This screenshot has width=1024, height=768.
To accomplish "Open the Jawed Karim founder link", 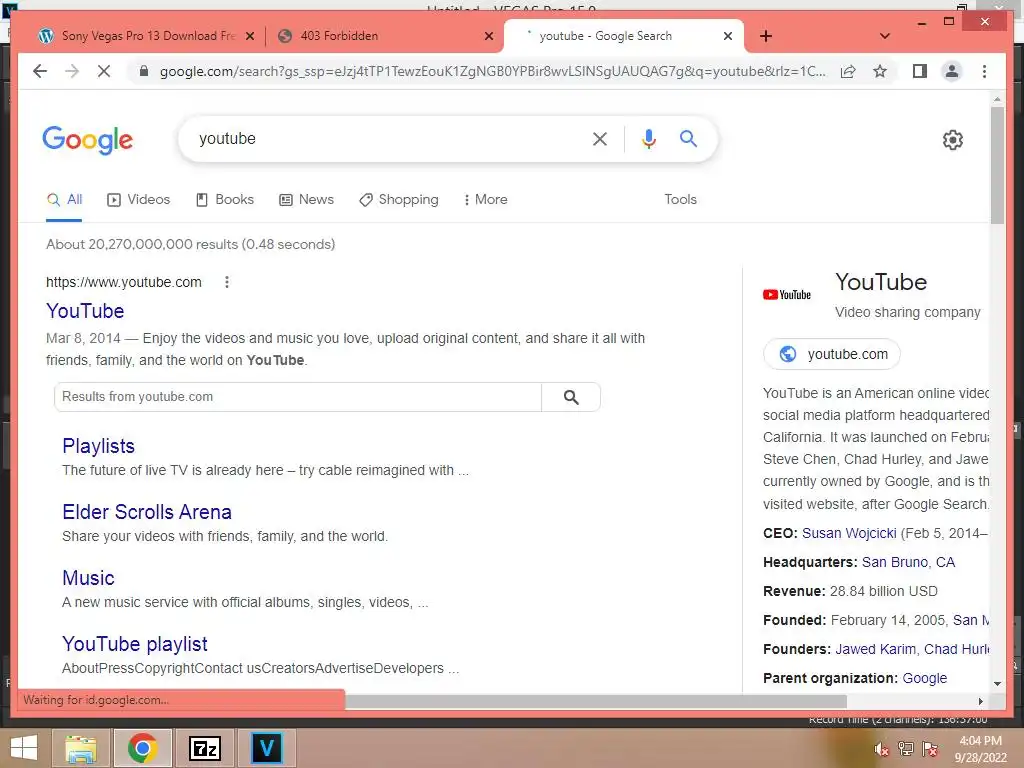I will point(875,650).
